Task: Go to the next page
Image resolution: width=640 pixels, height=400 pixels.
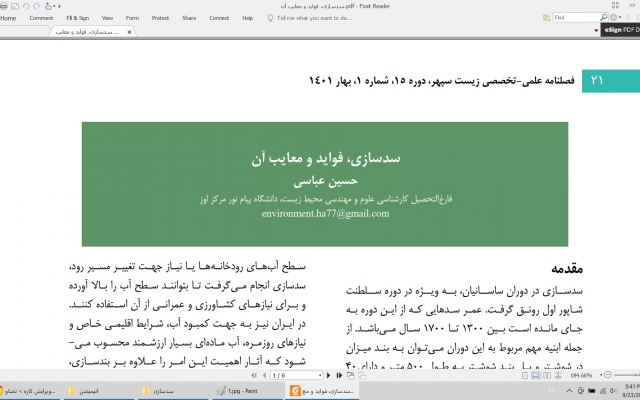Action: click(x=329, y=376)
